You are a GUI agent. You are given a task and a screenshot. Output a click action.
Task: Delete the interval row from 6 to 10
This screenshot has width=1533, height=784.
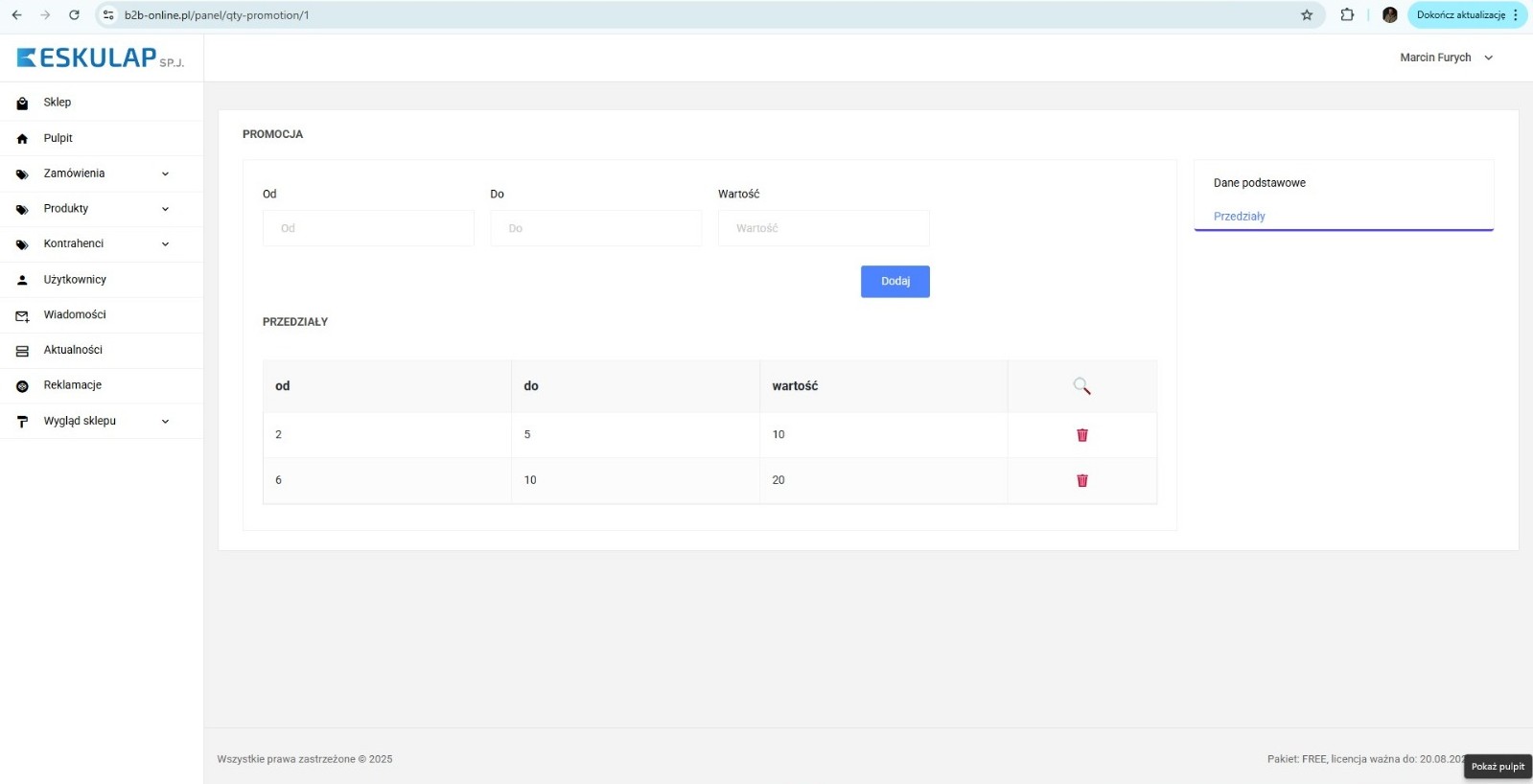click(1081, 480)
